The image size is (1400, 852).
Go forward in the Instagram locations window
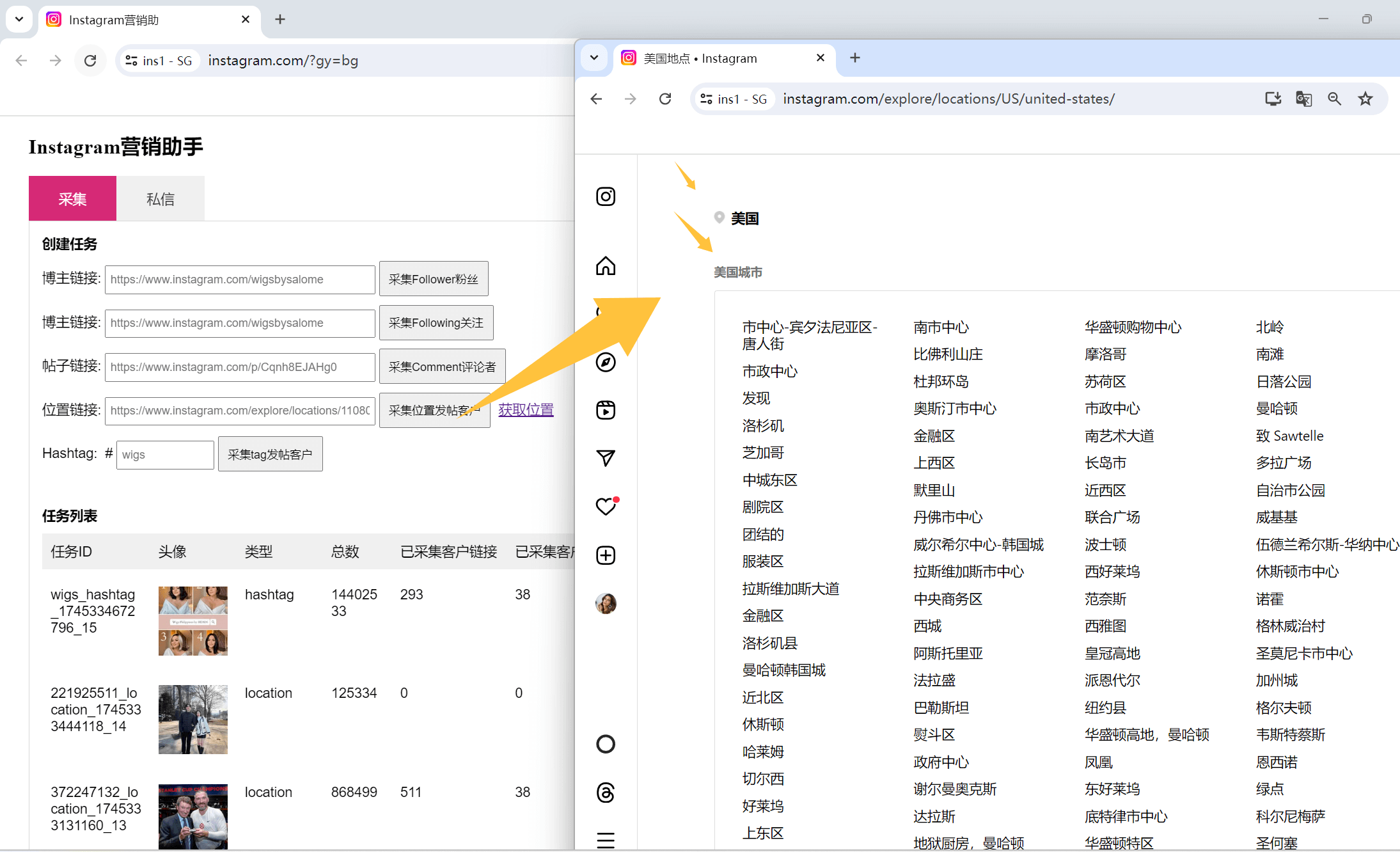[631, 99]
